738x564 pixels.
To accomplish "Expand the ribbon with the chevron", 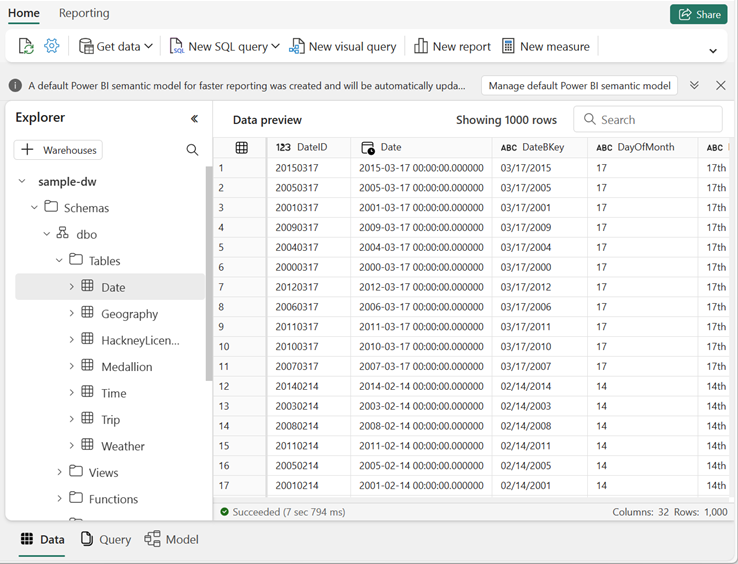I will [x=713, y=50].
